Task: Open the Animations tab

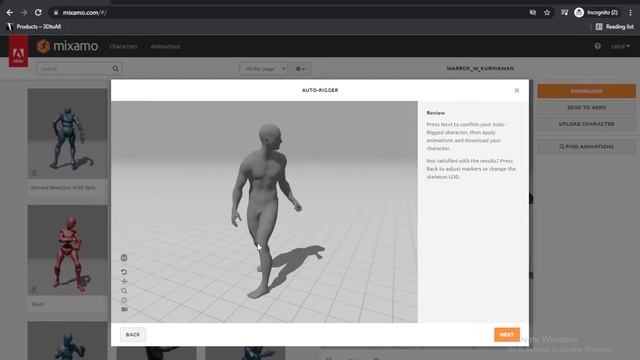Action: (165, 47)
